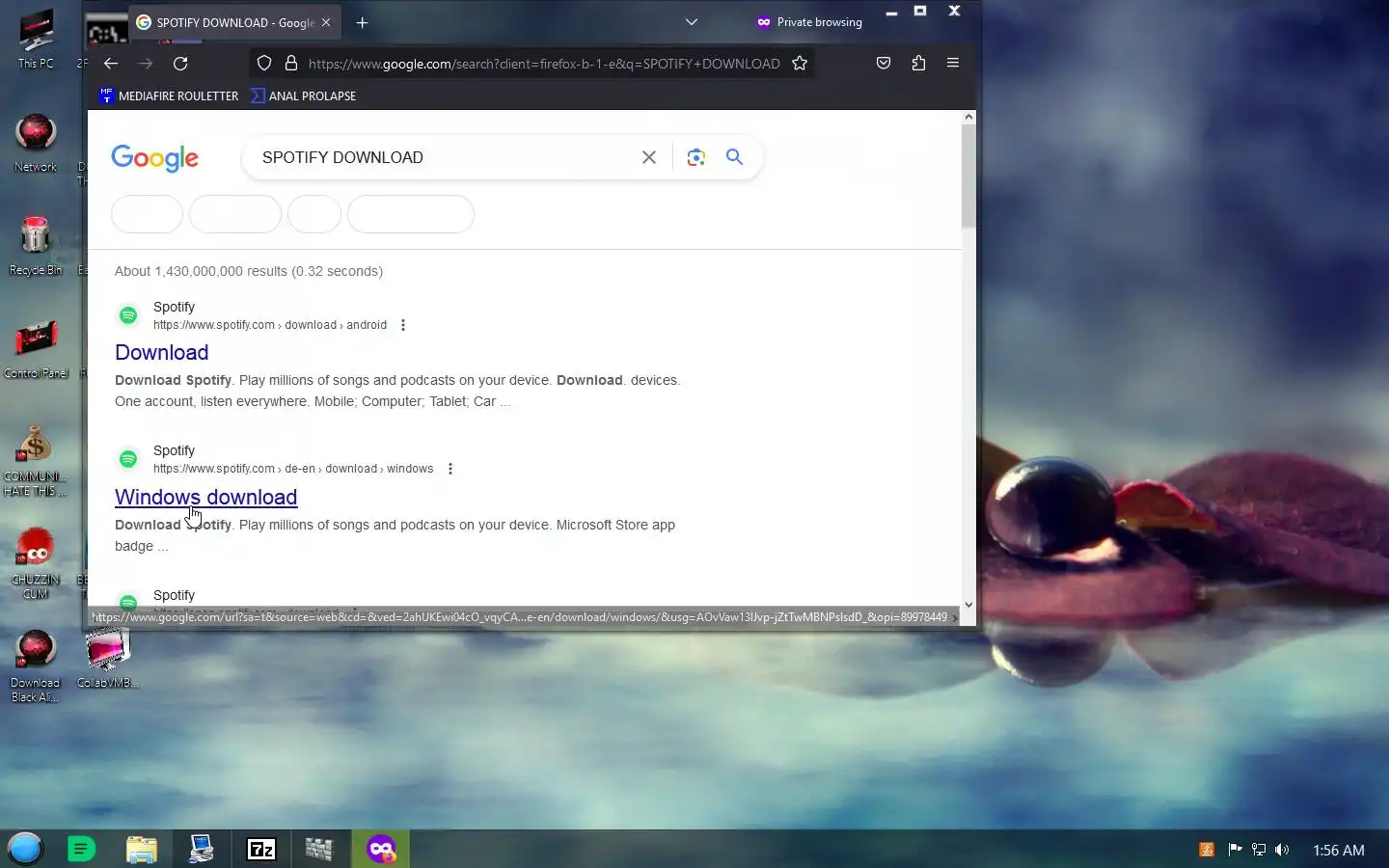Screen dimensions: 1389x868
Task: Open the Firefox hamburger application menu
Action: [953, 64]
